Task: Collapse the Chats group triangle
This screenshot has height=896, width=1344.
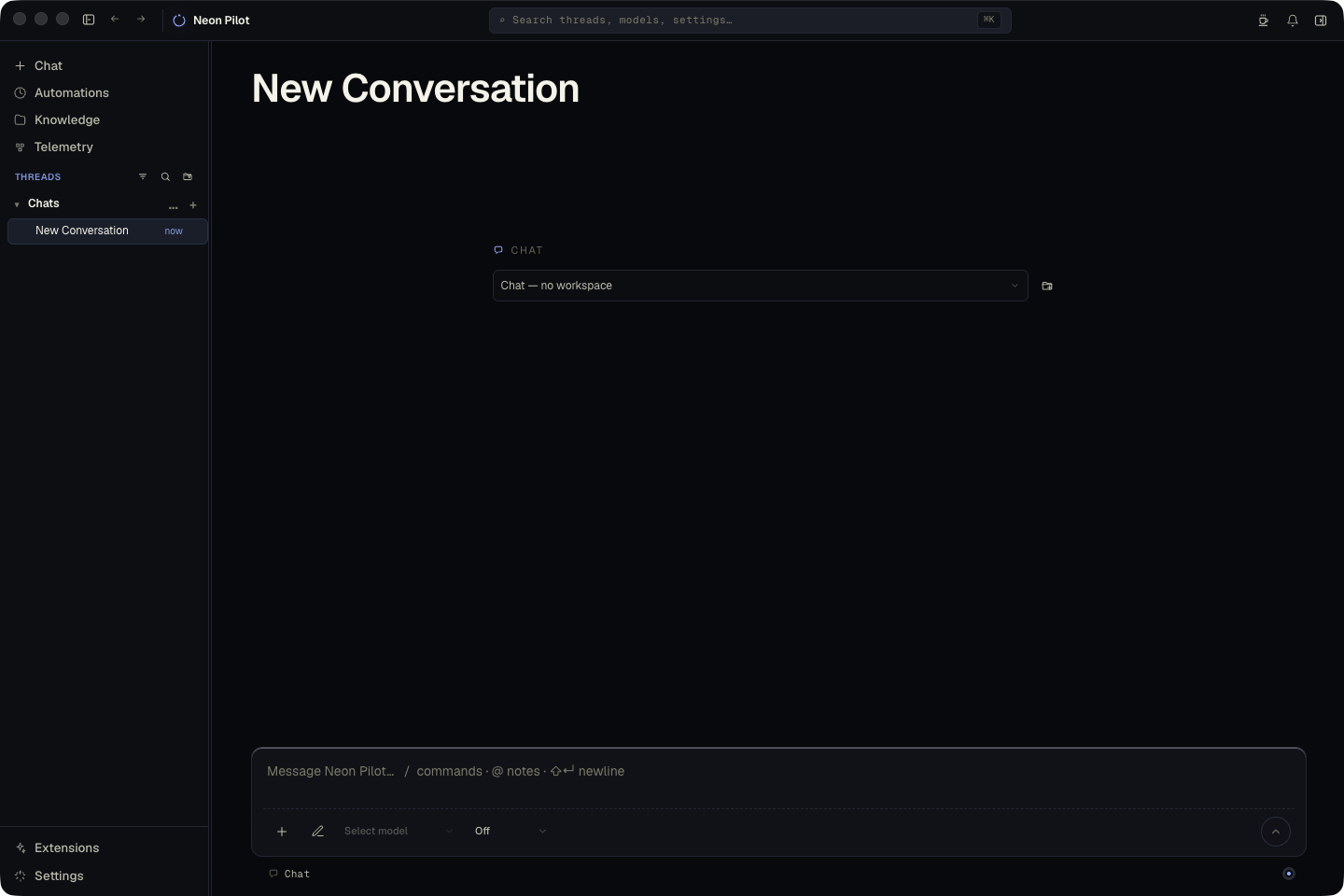Action: [17, 204]
